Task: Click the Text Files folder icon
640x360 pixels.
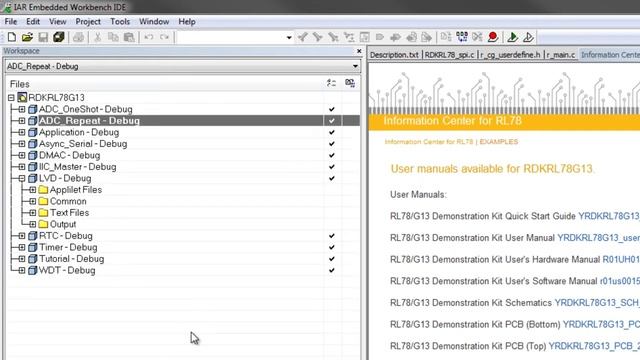Action: point(43,213)
